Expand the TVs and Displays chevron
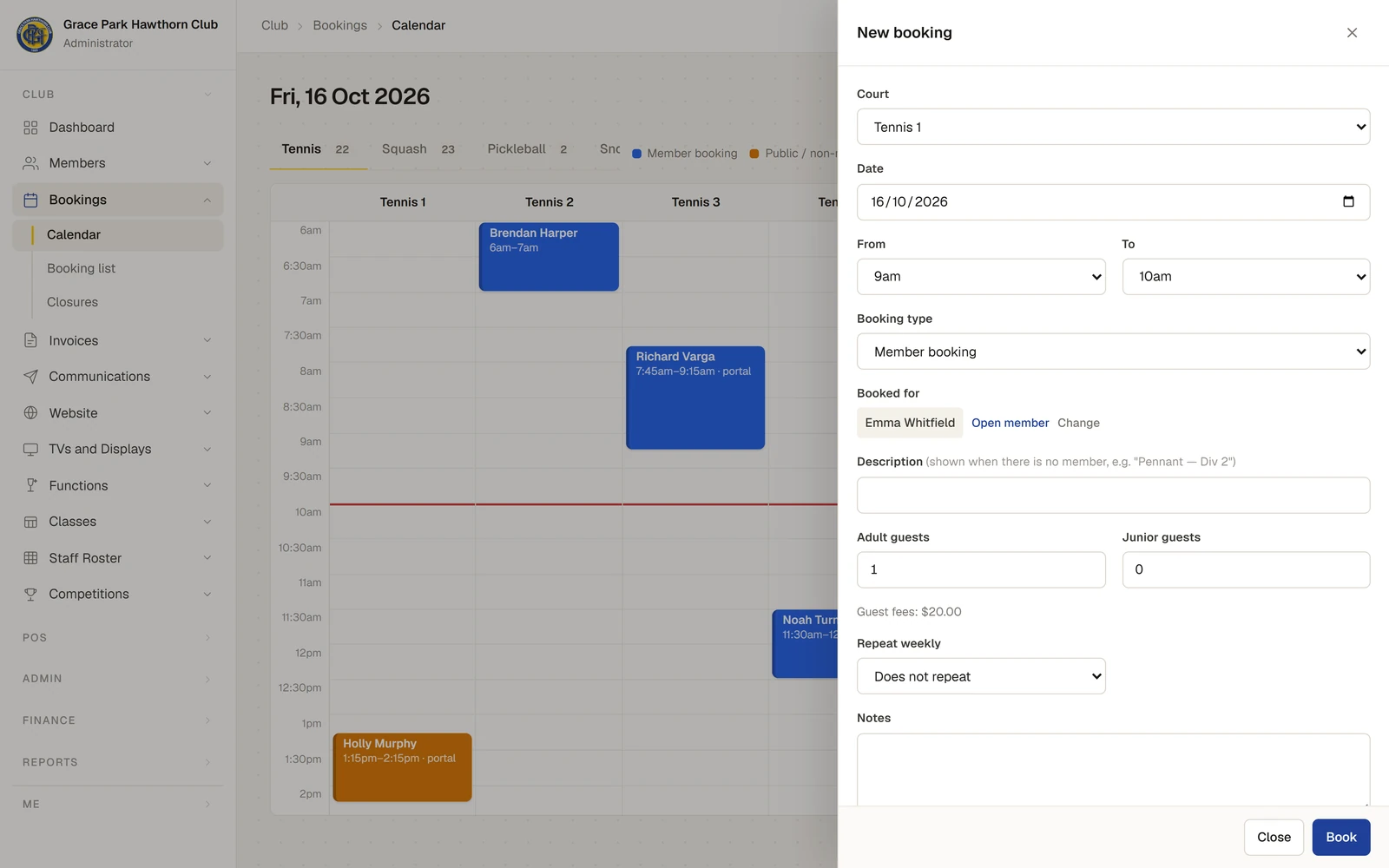Viewport: 1389px width, 868px height. tap(207, 449)
